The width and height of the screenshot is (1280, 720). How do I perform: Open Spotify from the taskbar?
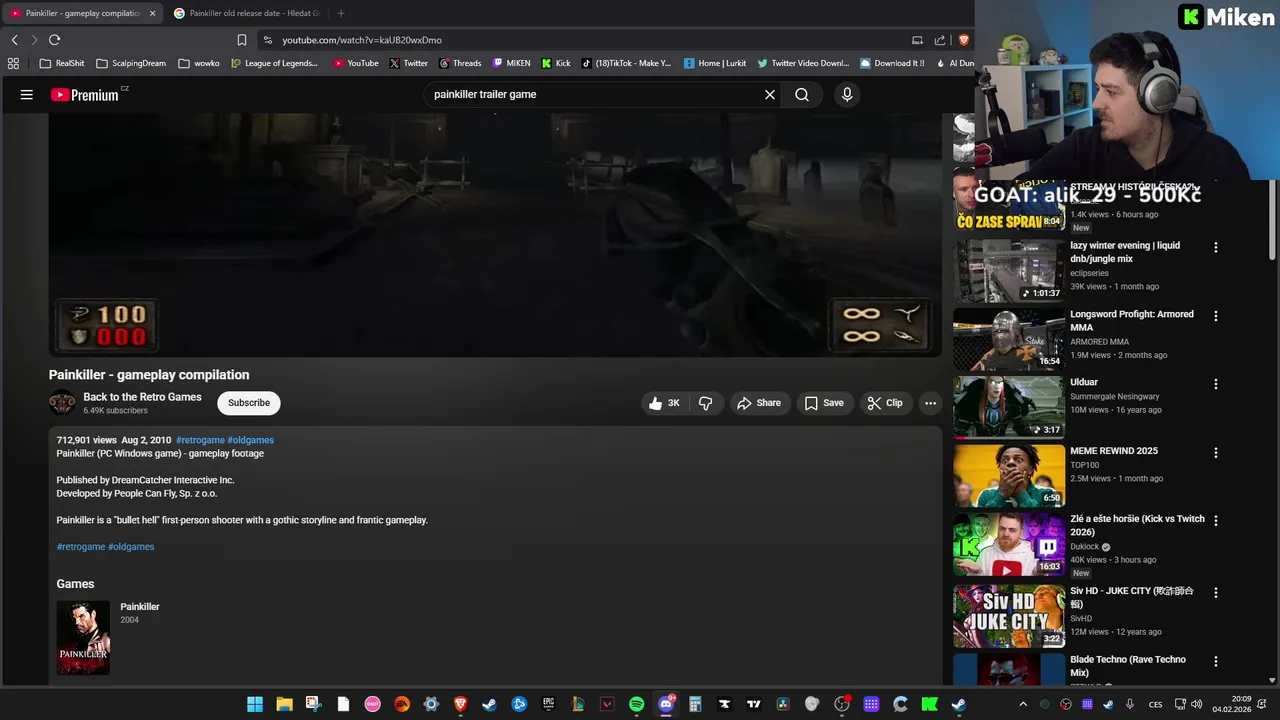click(x=636, y=704)
